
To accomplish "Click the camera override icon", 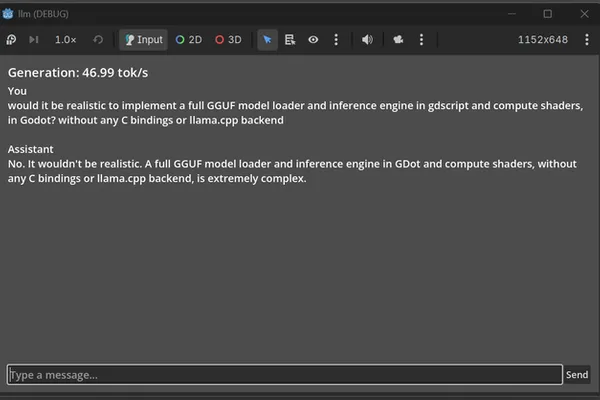I will [398, 39].
